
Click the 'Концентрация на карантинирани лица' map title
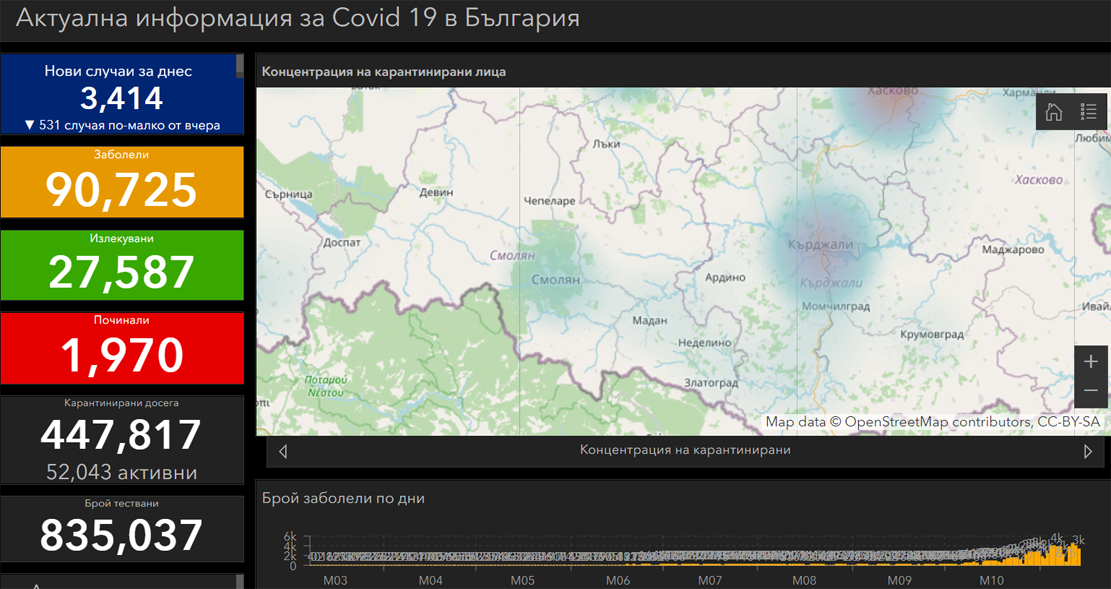(384, 72)
